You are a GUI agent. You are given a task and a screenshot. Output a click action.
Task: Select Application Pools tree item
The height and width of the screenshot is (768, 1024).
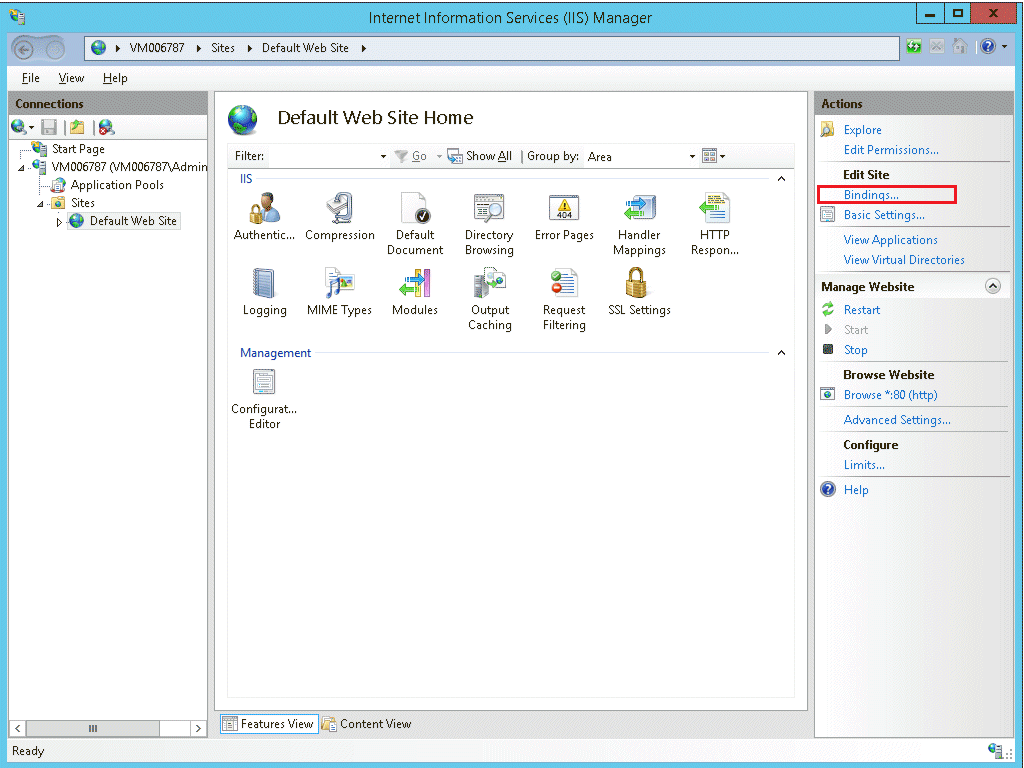117,185
